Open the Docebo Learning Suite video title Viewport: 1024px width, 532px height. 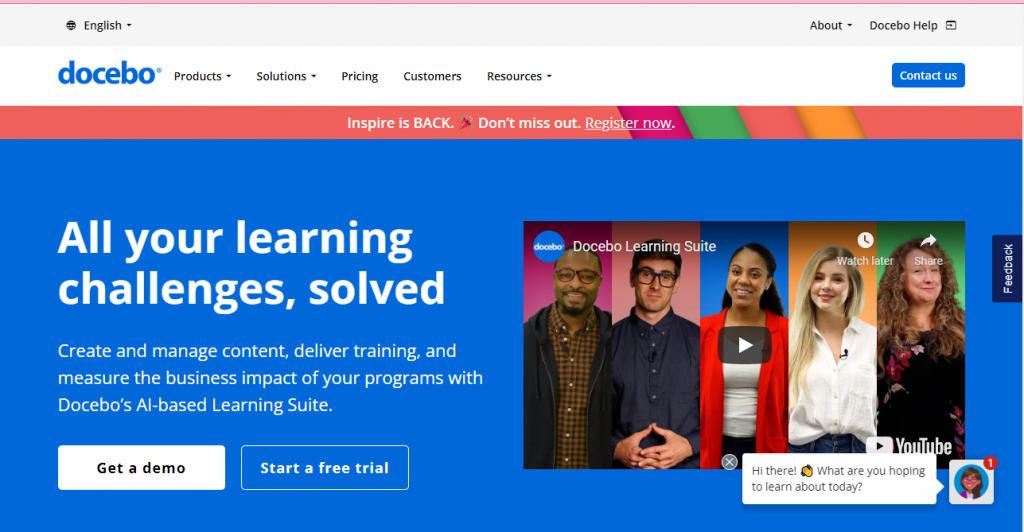tap(644, 246)
